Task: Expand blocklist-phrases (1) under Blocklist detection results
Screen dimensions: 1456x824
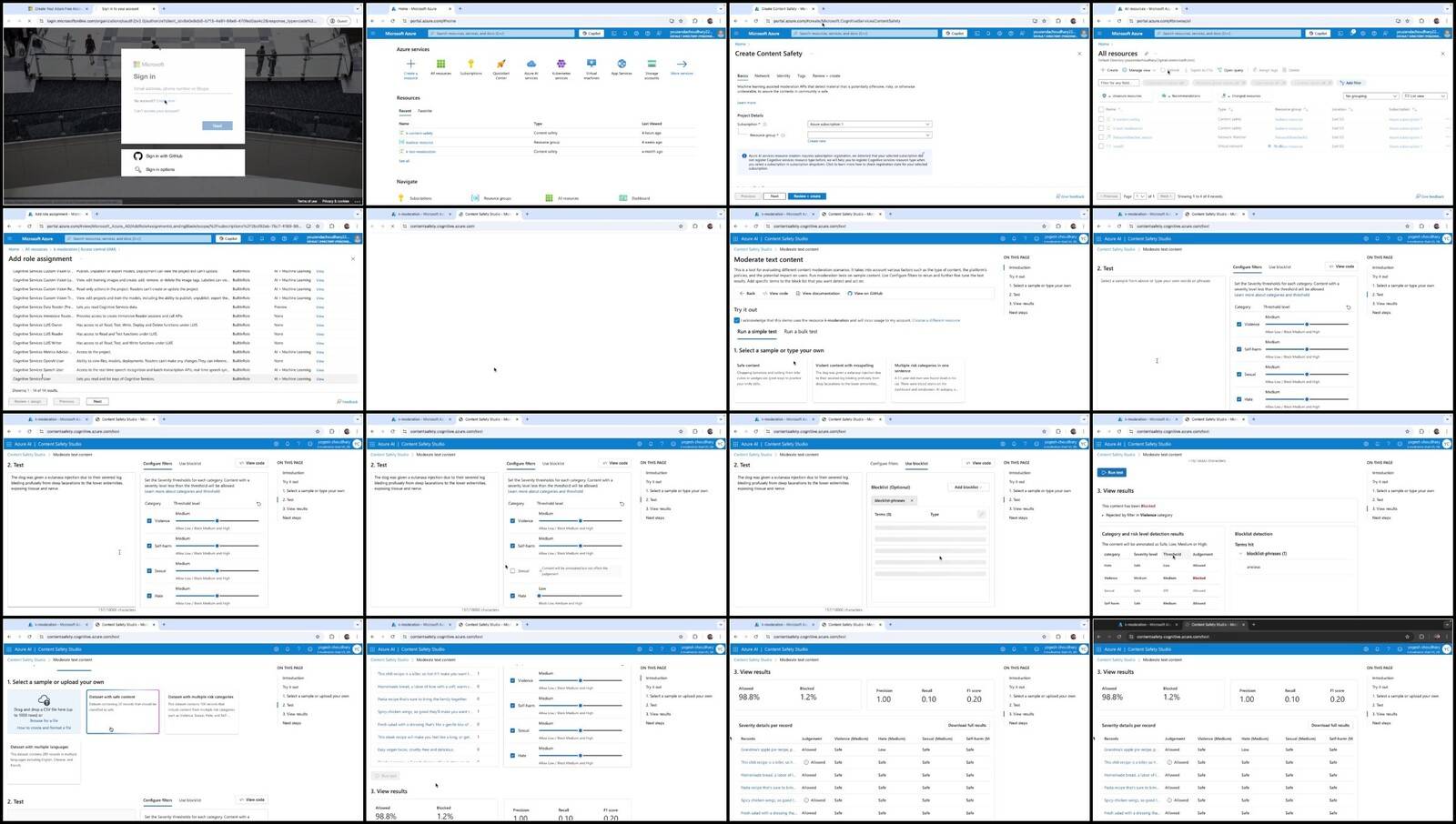Action: click(1240, 554)
